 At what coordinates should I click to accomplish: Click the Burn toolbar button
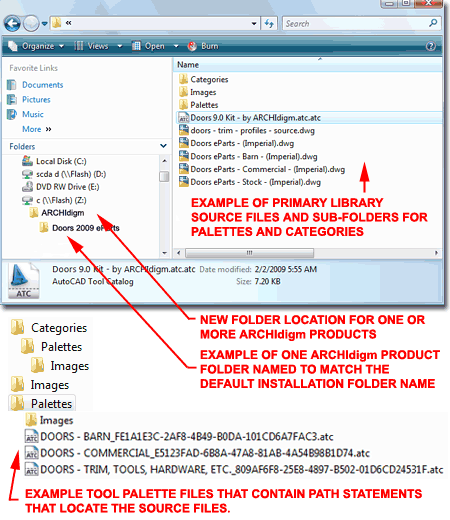click(203, 46)
